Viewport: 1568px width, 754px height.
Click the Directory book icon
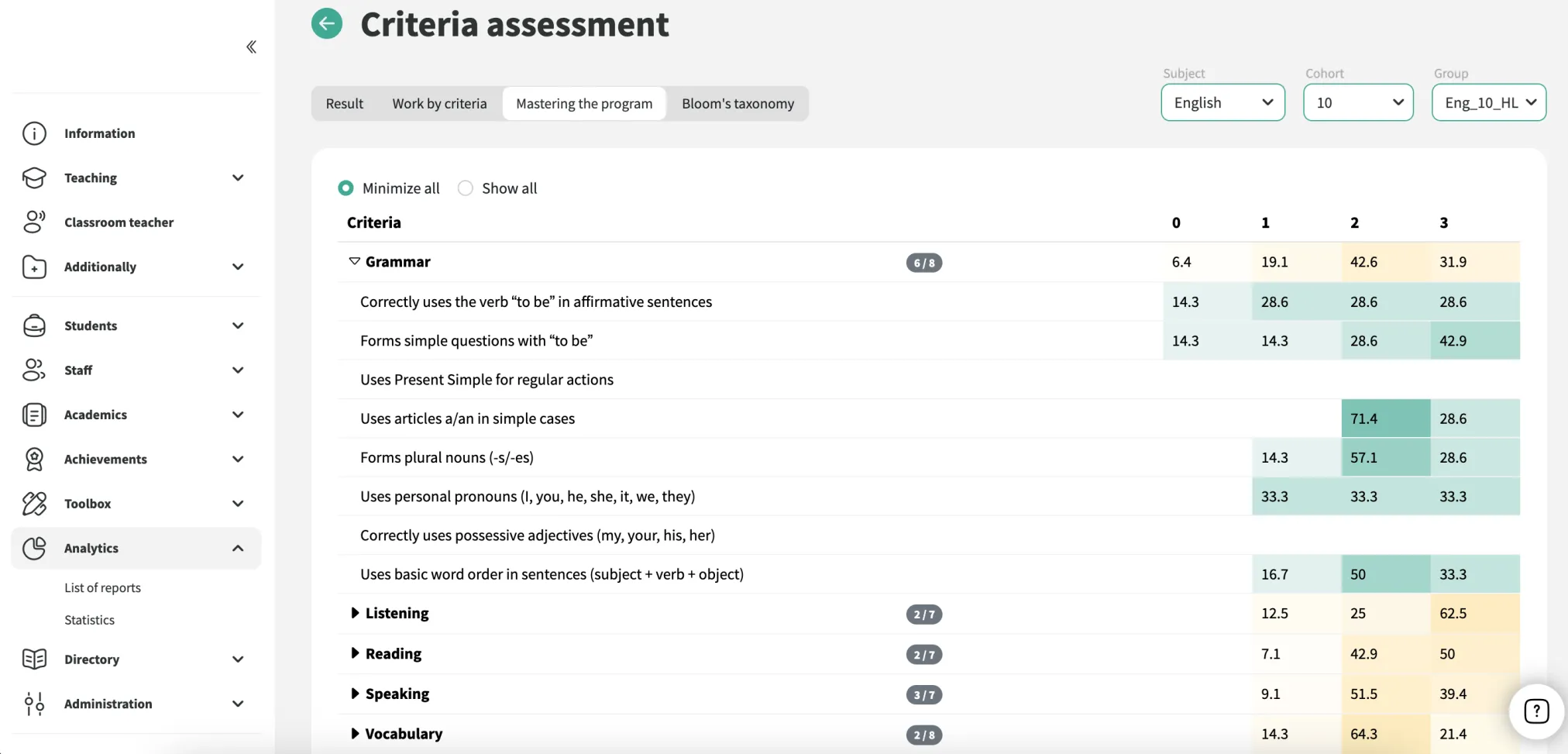pos(34,659)
